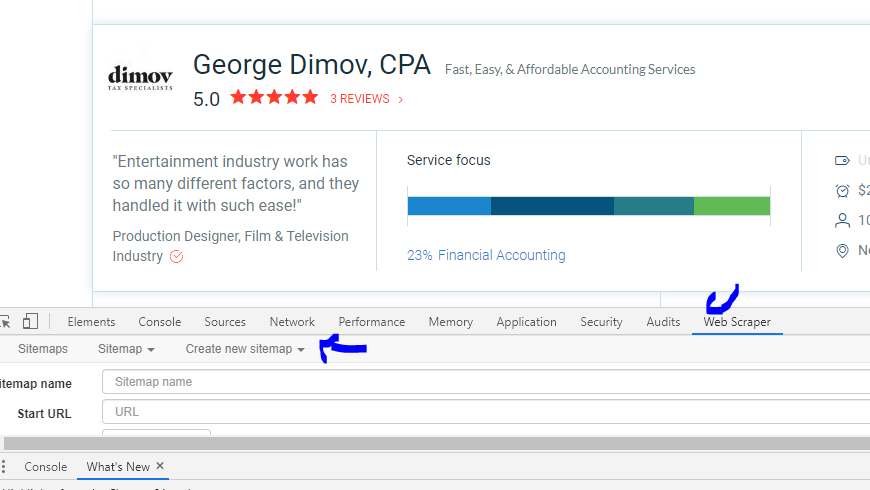Open the Audits tab
Viewport: 870px width, 490px height.
click(663, 322)
